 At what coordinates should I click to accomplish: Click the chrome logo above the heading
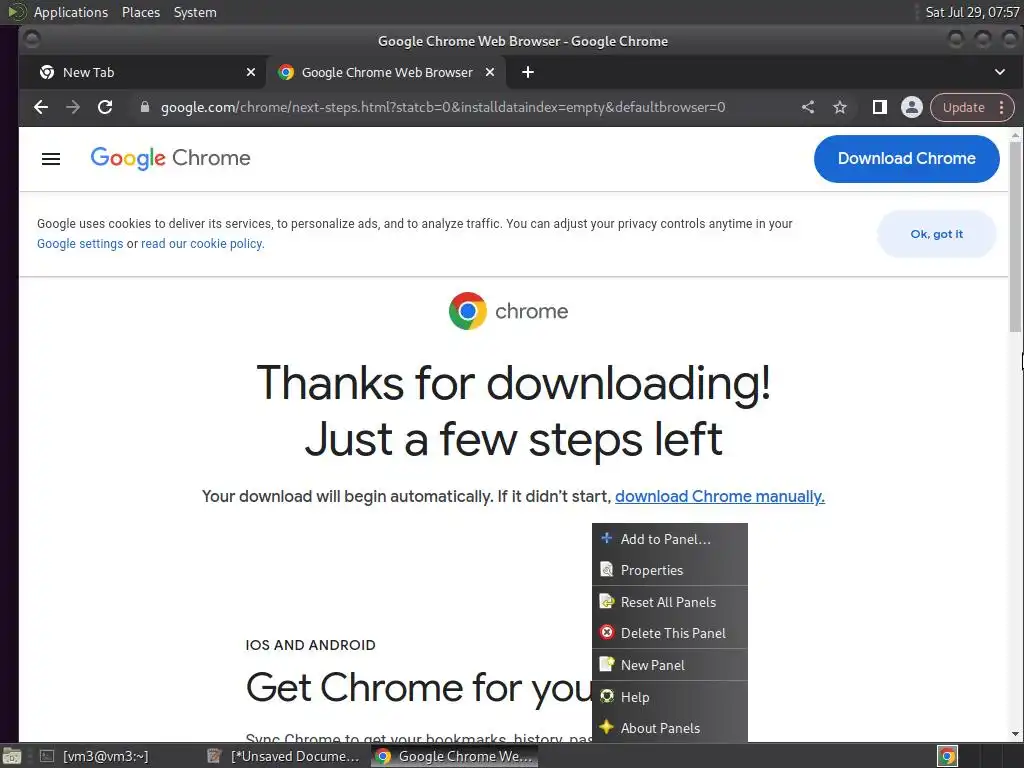508,311
